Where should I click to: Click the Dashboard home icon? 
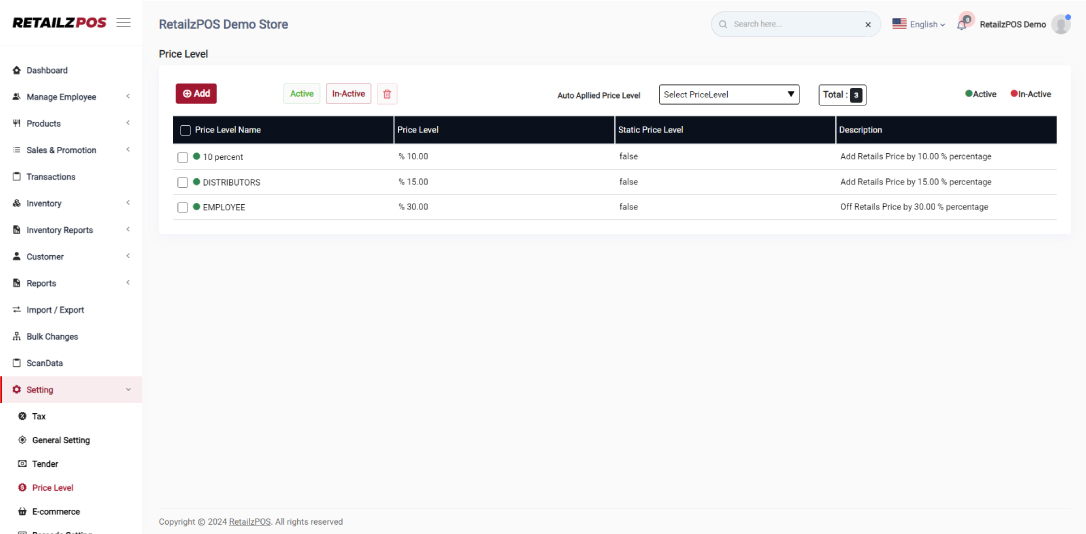[x=16, y=71]
